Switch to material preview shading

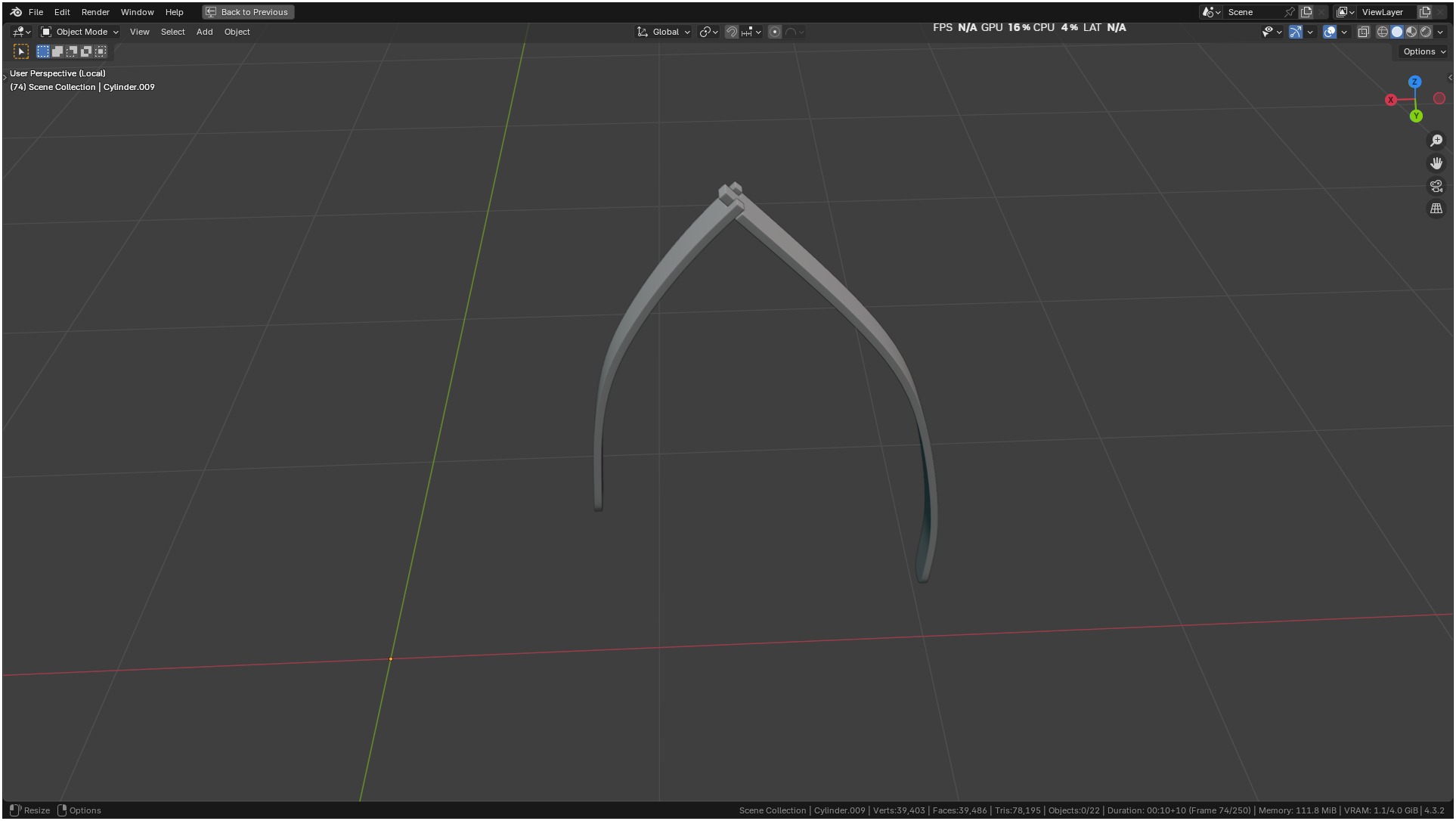pos(1411,32)
